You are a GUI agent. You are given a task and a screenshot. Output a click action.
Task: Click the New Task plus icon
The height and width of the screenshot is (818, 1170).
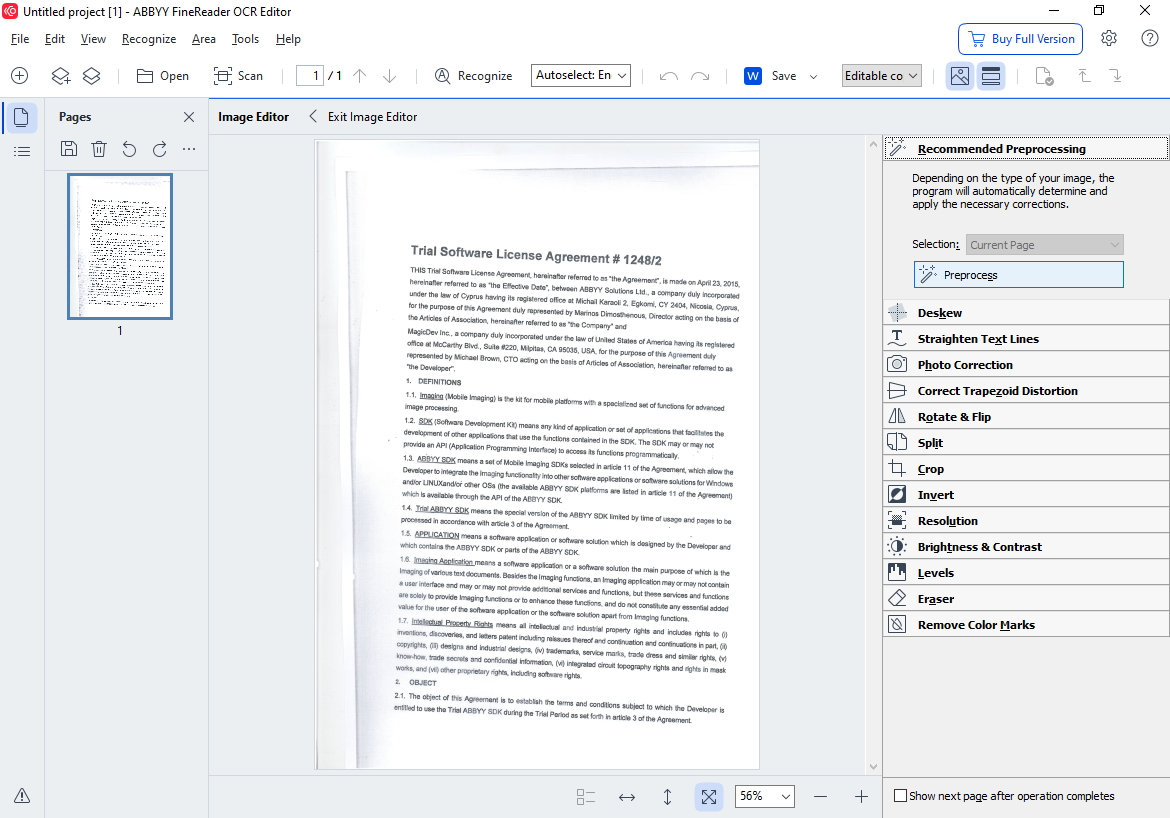click(x=19, y=75)
